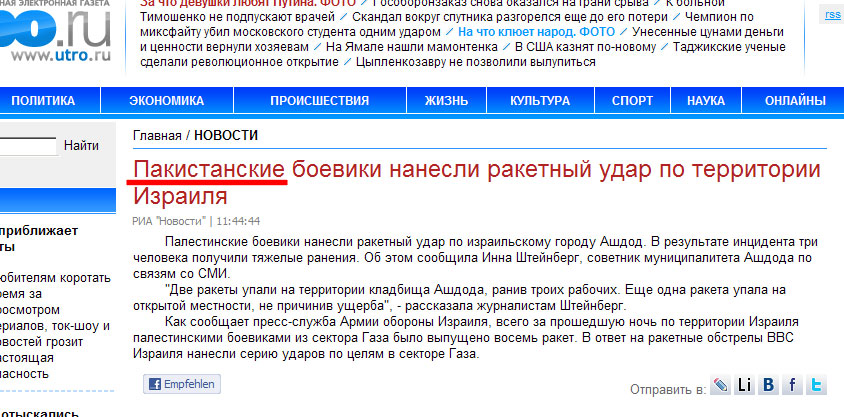Click paragraph starting 'Как сообщает пресс-служба'
The image size is (844, 417).
(x=466, y=338)
